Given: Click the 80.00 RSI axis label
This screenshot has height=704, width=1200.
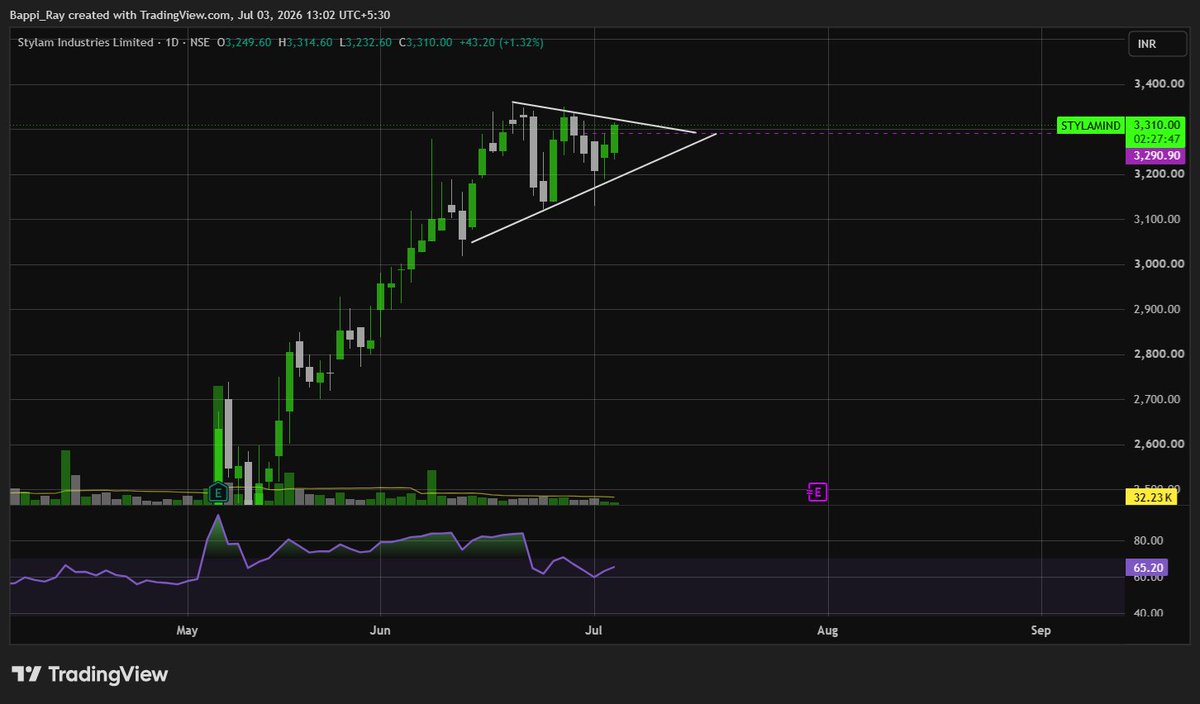Looking at the screenshot, I should 1148,541.
